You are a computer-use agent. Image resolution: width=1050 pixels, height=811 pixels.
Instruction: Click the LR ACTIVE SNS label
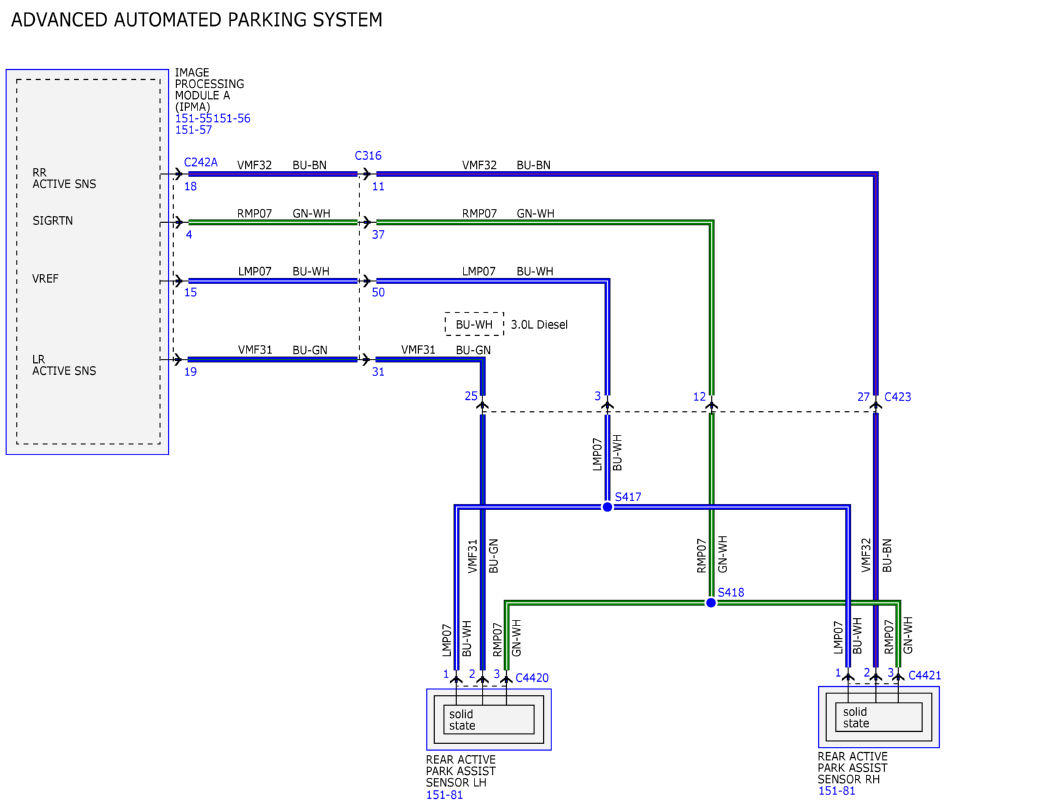pos(64,365)
